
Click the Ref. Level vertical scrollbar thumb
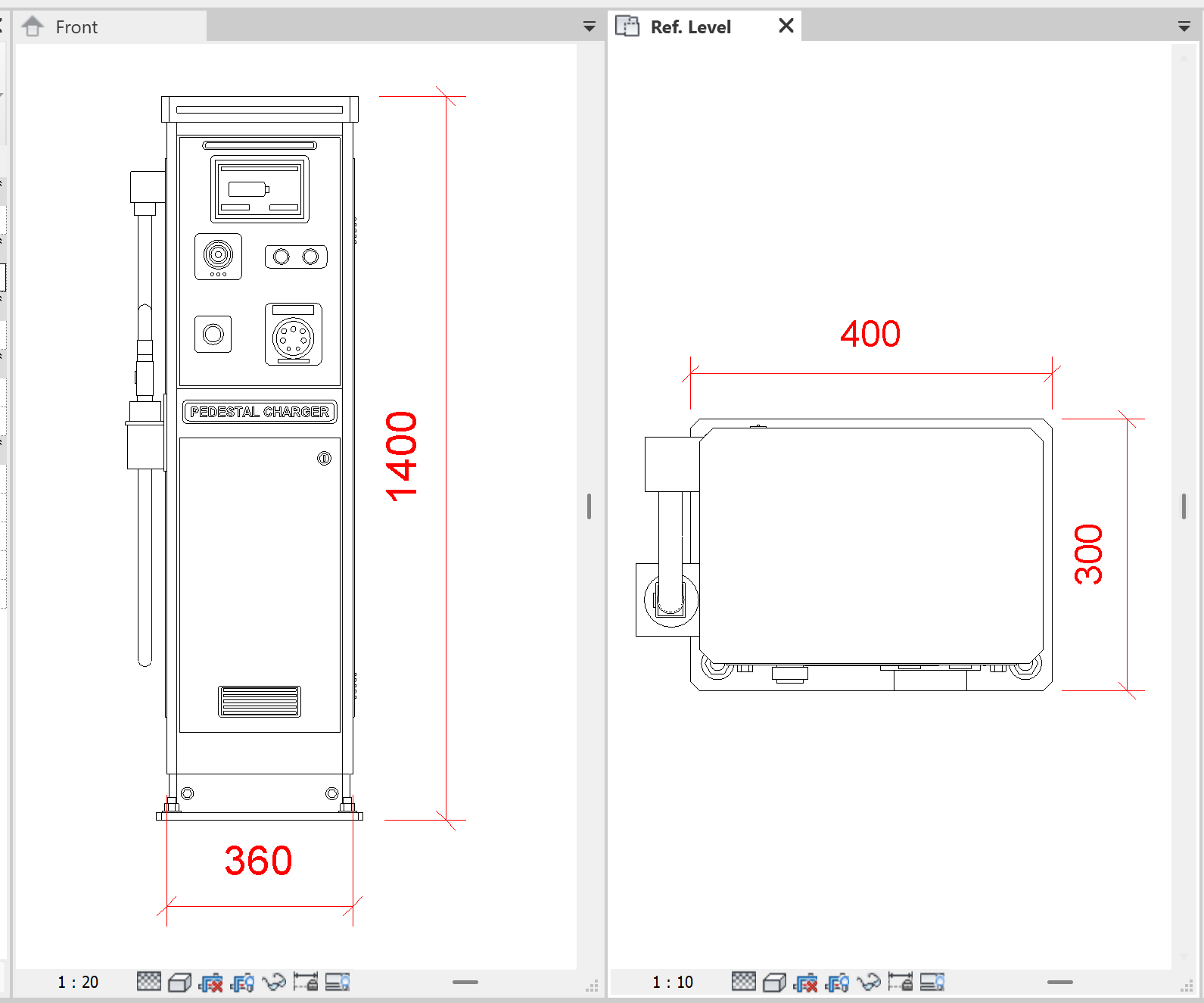(1184, 506)
